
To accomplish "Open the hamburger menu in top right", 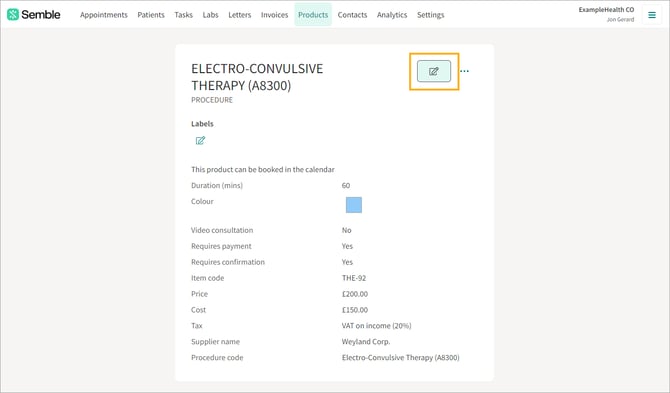I will 652,15.
